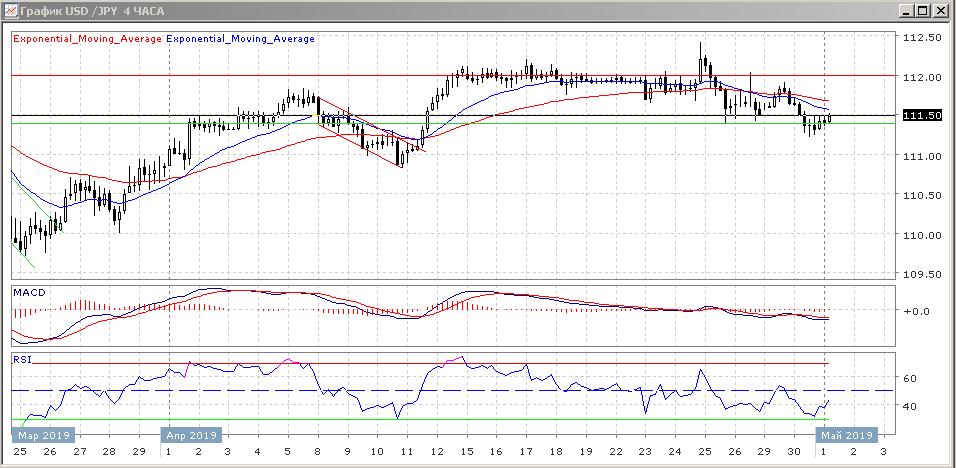Click the 112.50 price axis label
Viewport: 956px width, 468px height.
click(921, 38)
